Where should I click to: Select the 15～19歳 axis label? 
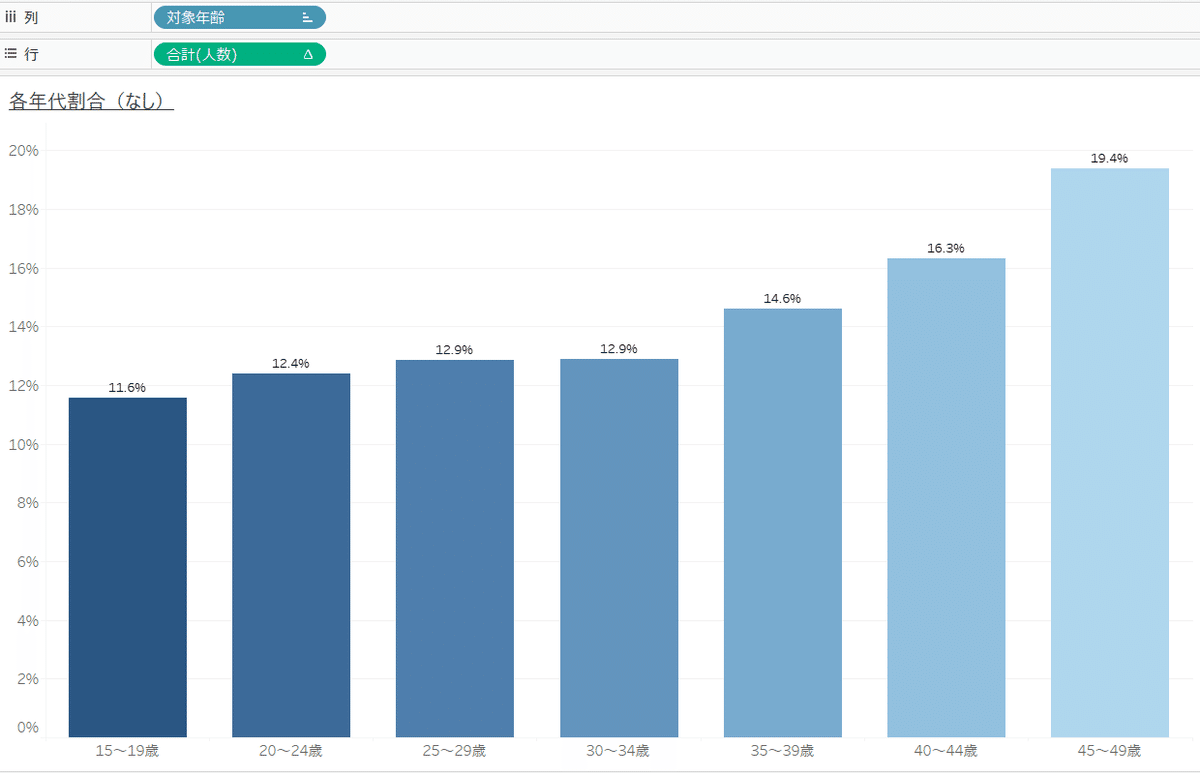tap(127, 750)
